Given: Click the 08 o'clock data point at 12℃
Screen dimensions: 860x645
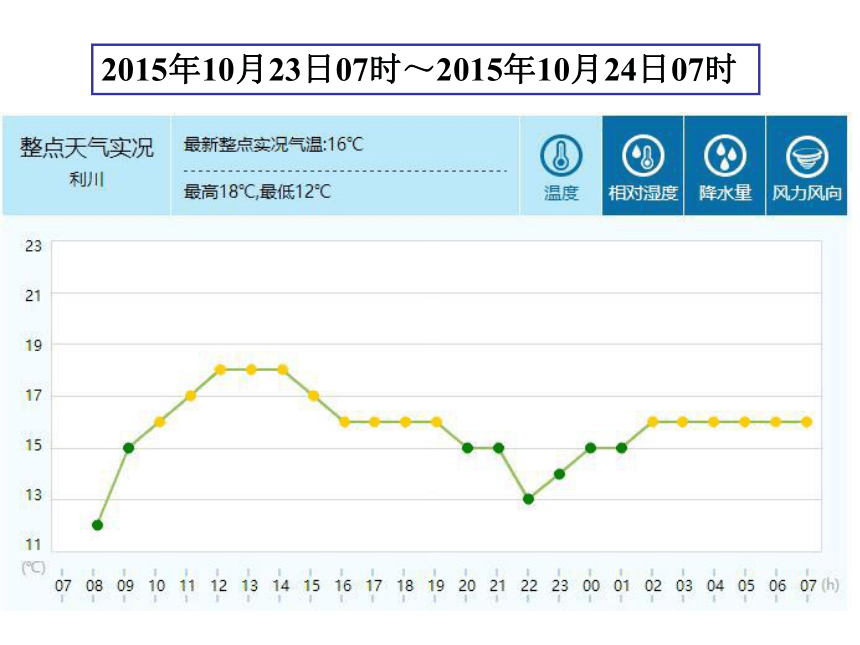Looking at the screenshot, I should 98,525.
